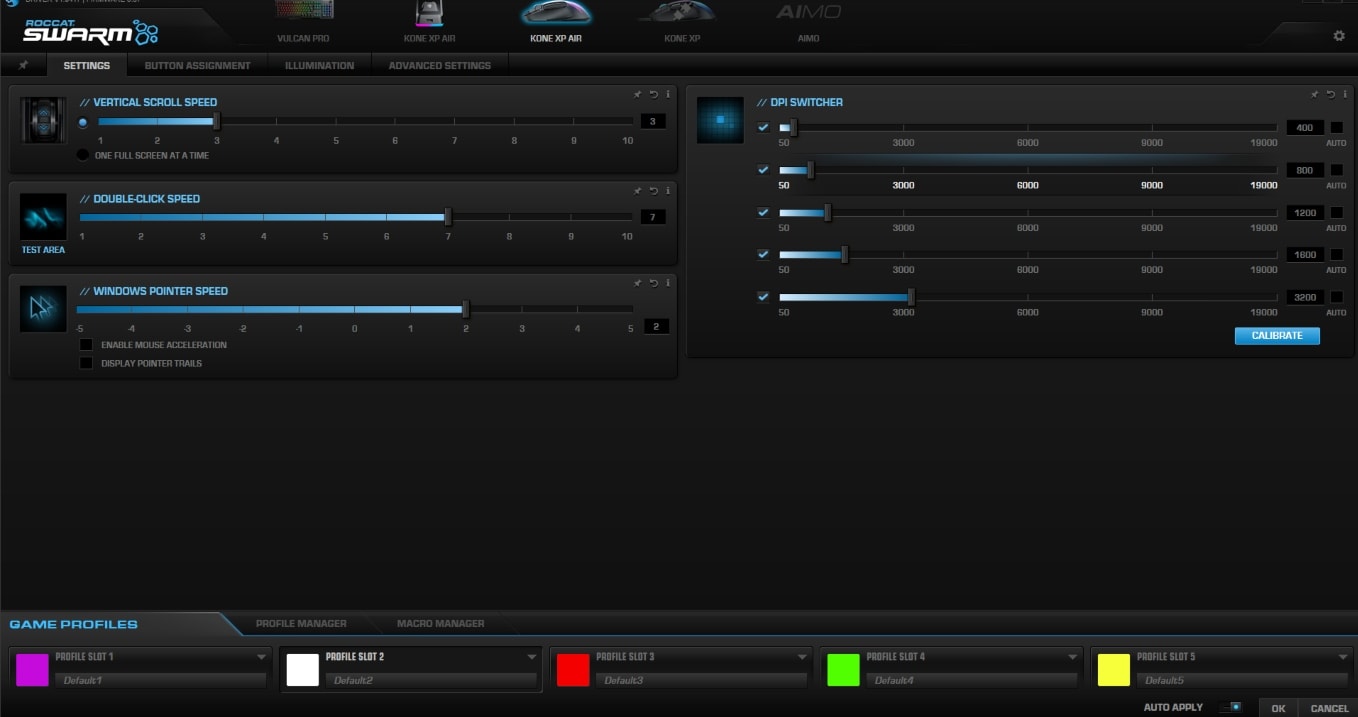Pin the Windows Pointer Speed panel

point(637,282)
